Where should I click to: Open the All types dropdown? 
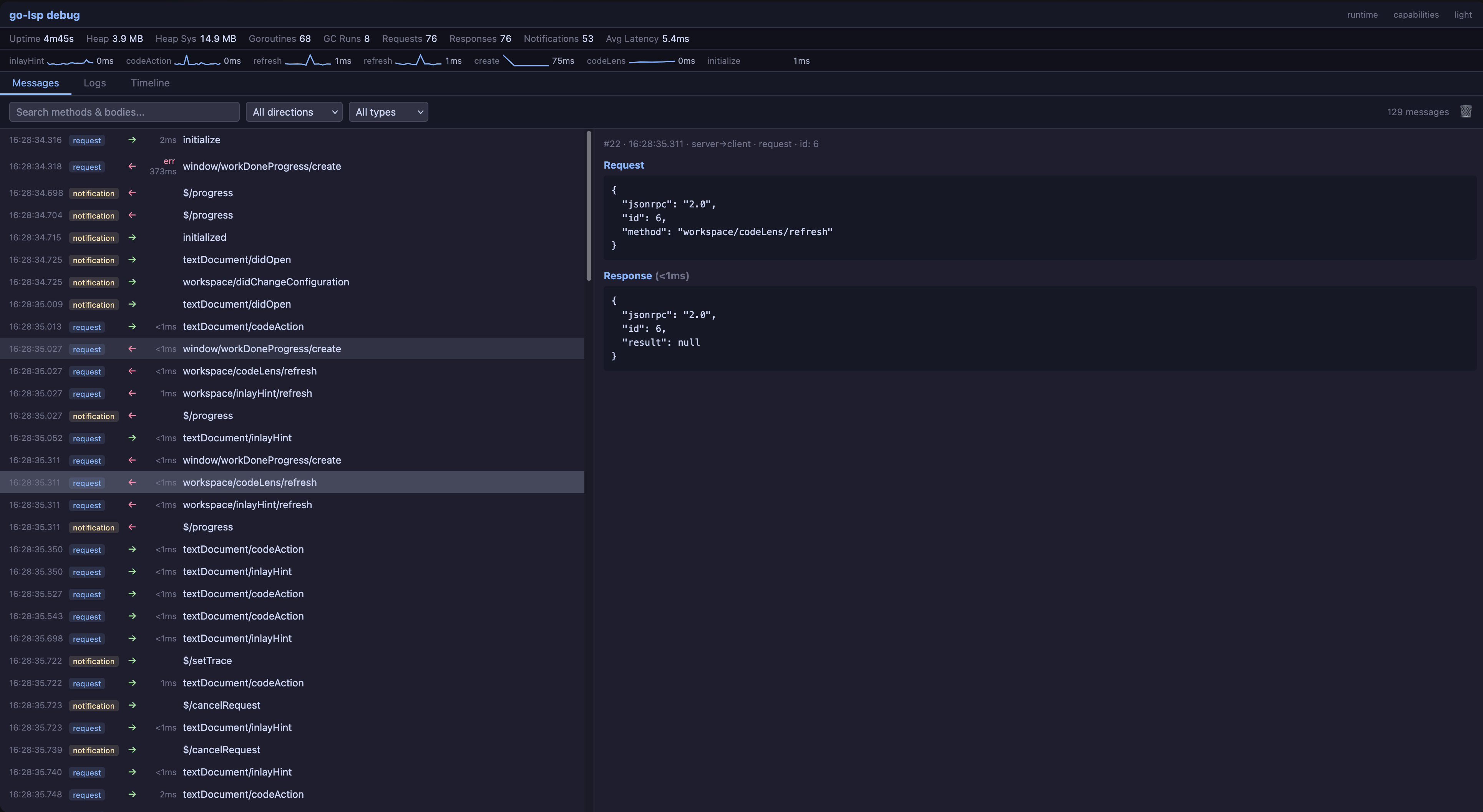(x=388, y=112)
